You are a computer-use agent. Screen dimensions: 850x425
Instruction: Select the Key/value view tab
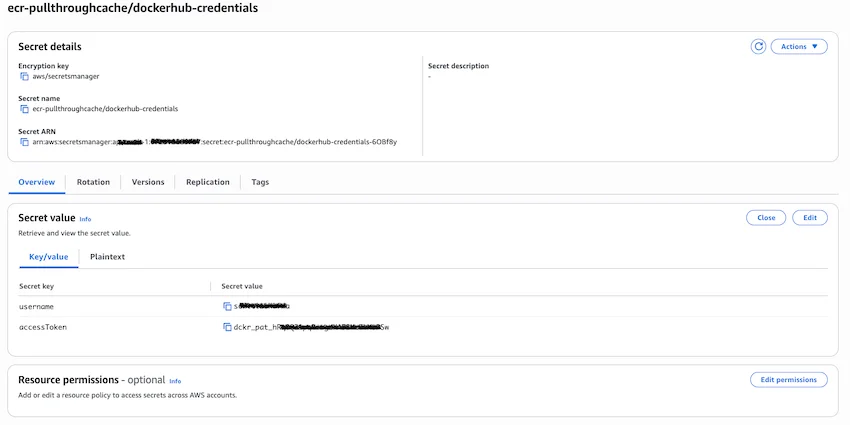pos(48,257)
